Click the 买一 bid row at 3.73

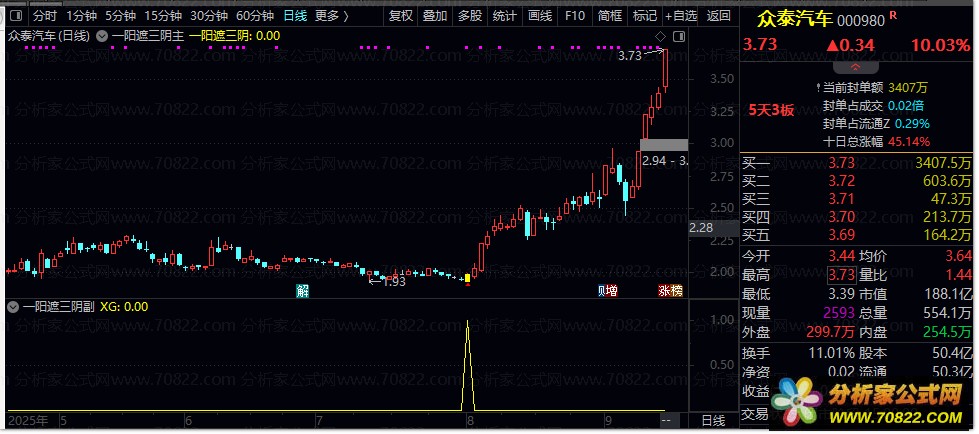pos(858,164)
